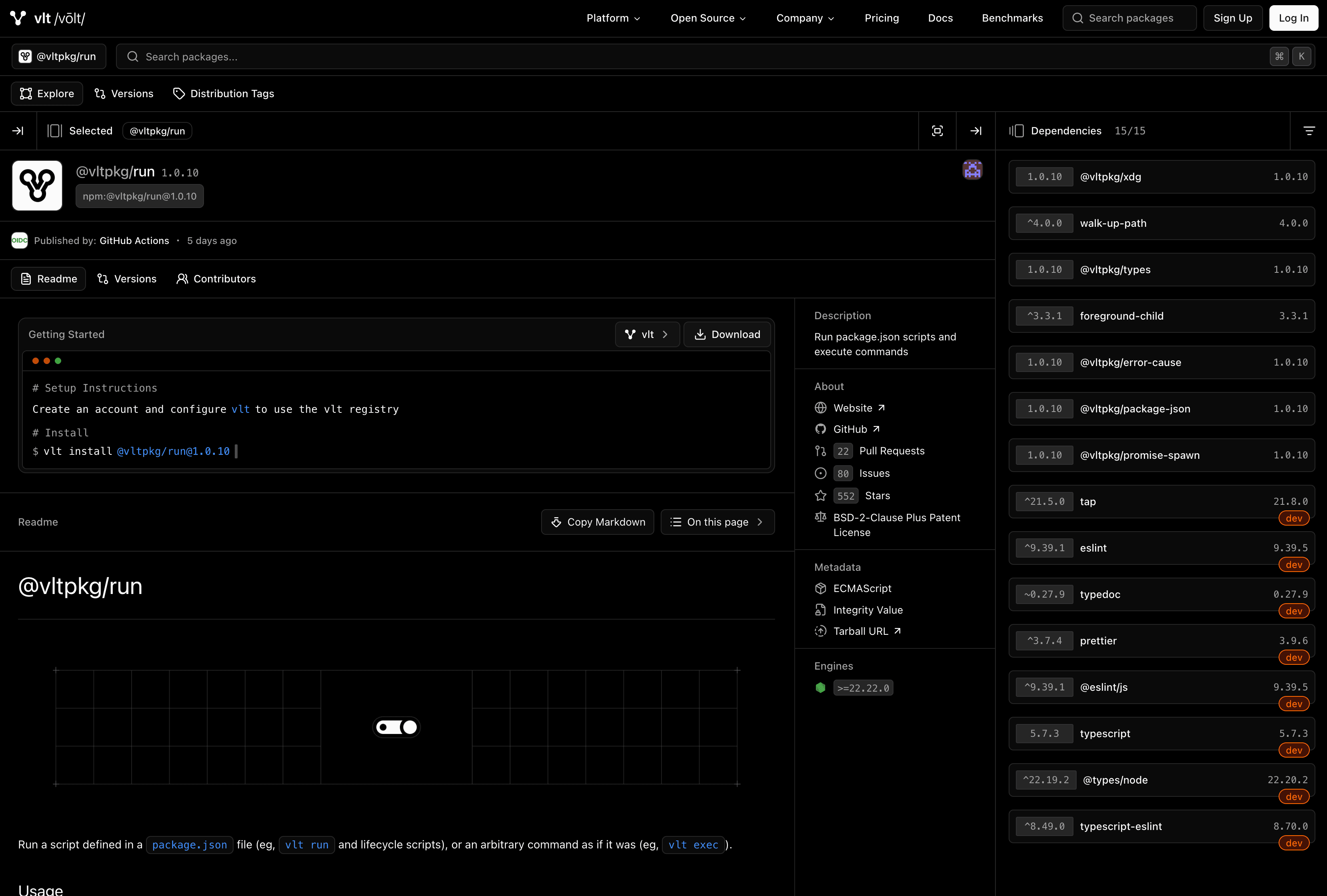The height and width of the screenshot is (896, 1327).
Task: Open the Pricing page
Action: point(881,18)
